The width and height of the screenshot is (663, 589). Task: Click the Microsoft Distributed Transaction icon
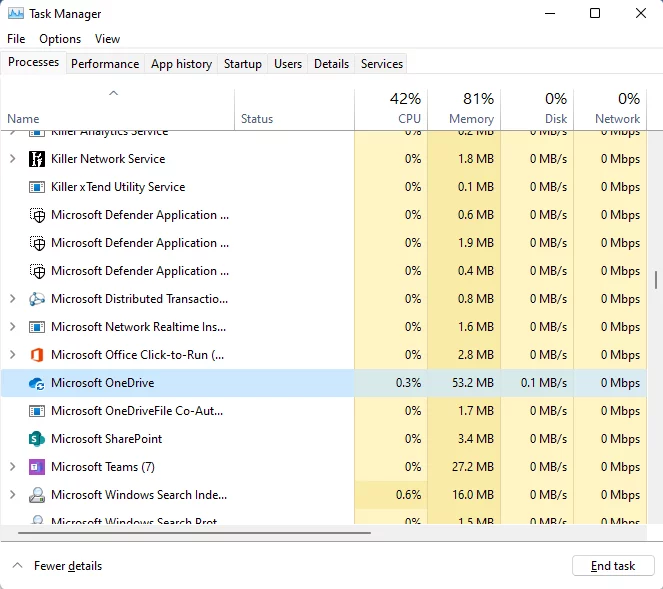pyautogui.click(x=37, y=299)
